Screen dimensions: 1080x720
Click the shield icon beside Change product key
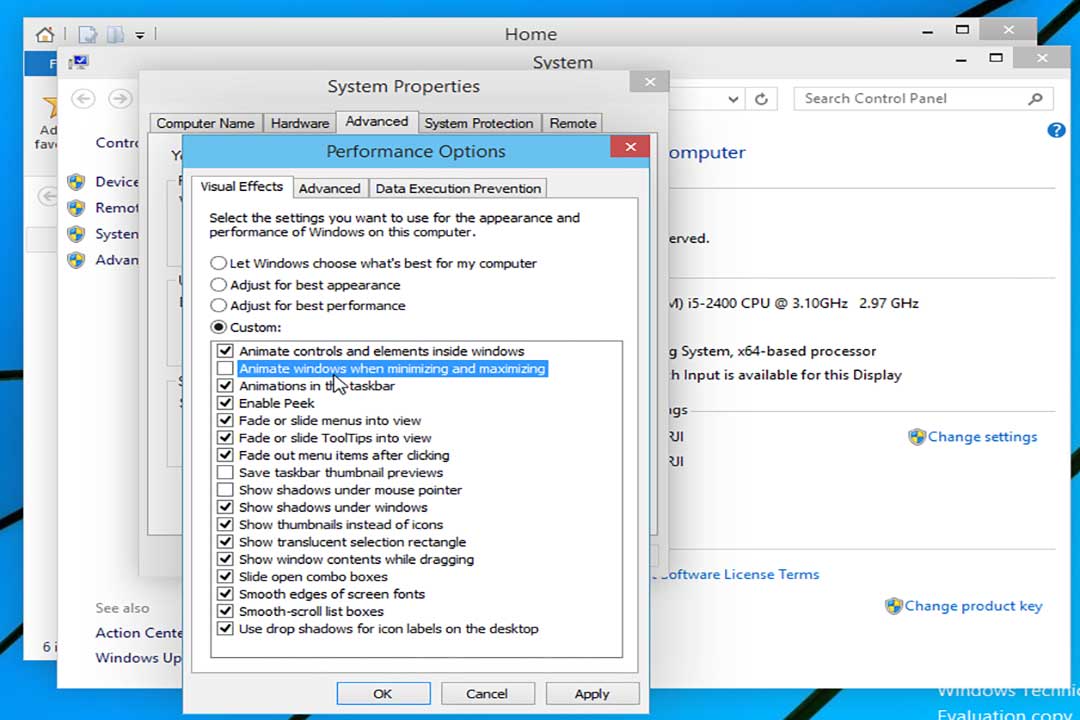[893, 606]
